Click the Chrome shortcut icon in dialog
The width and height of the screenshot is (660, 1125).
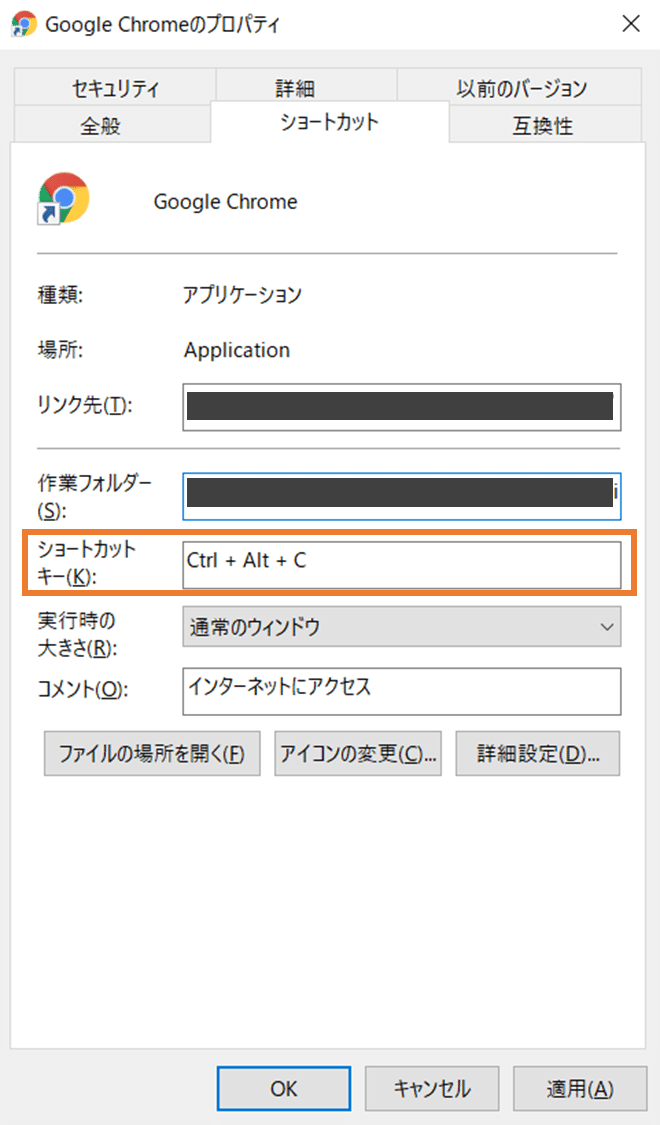click(x=63, y=199)
